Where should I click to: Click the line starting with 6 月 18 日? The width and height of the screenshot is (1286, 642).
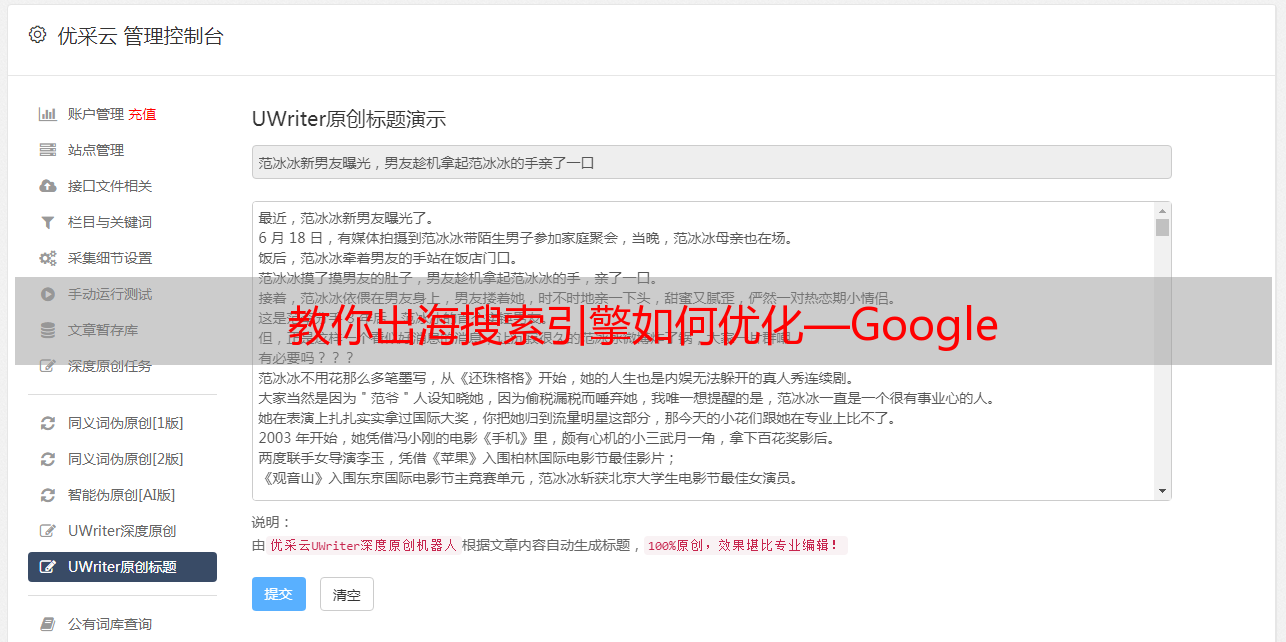(x=526, y=238)
